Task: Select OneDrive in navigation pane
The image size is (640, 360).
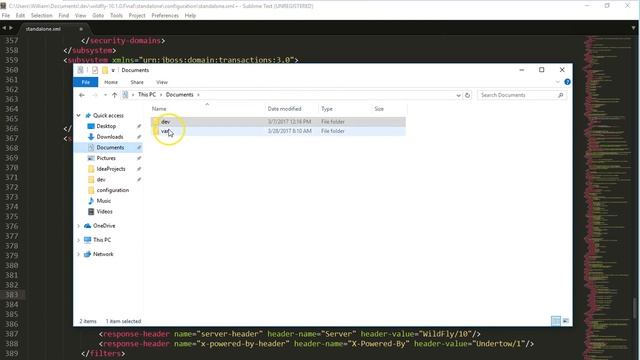Action: point(104,226)
